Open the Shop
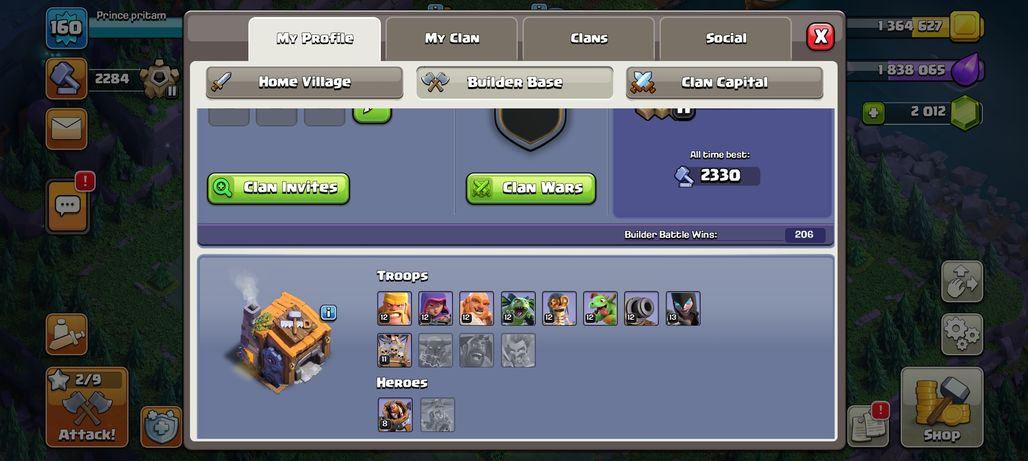 tap(941, 407)
